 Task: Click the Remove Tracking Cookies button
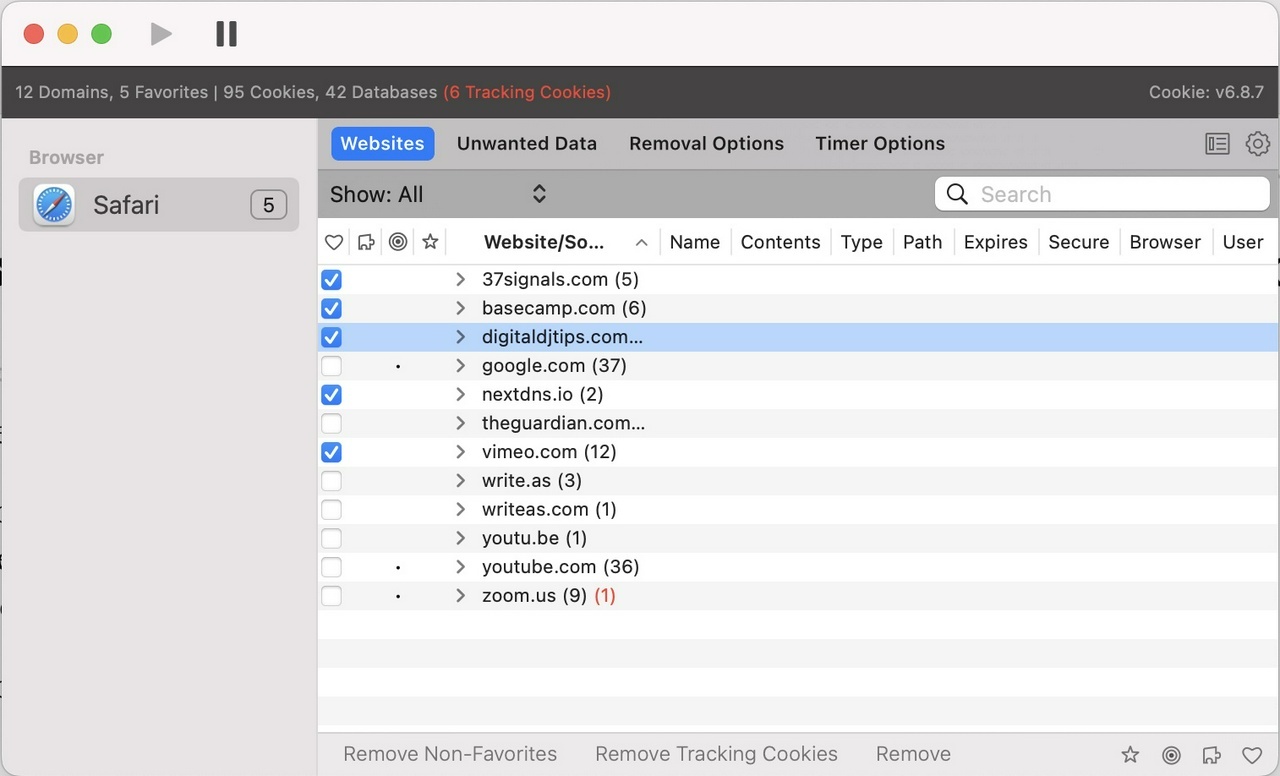(716, 754)
